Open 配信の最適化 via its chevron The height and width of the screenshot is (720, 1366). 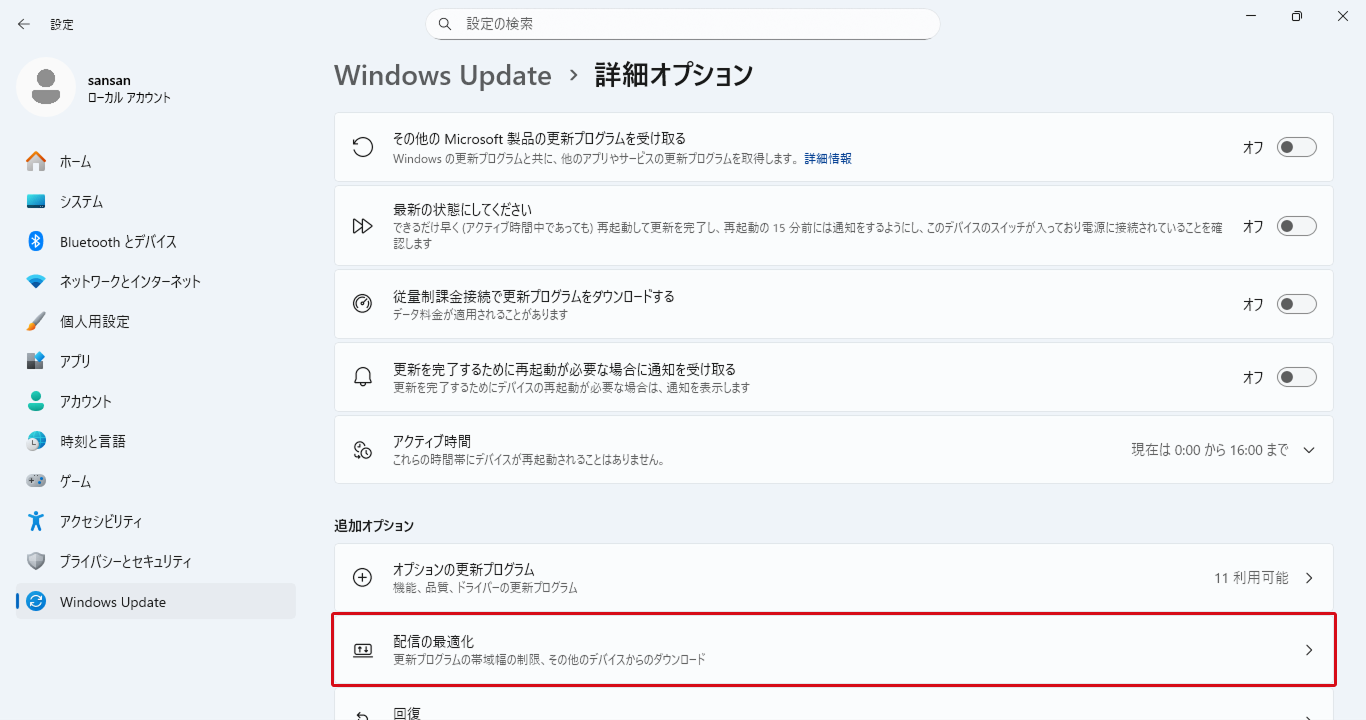(1309, 650)
